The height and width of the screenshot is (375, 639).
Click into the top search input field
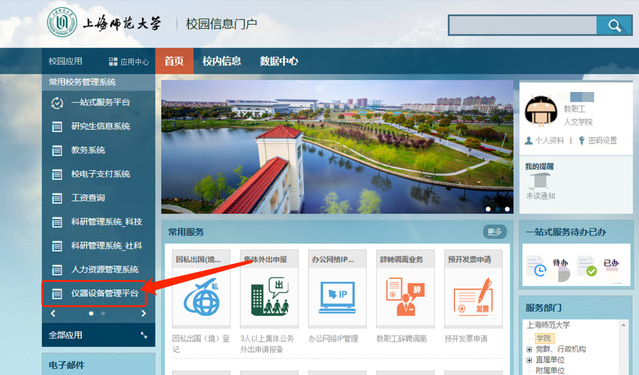[x=523, y=26]
